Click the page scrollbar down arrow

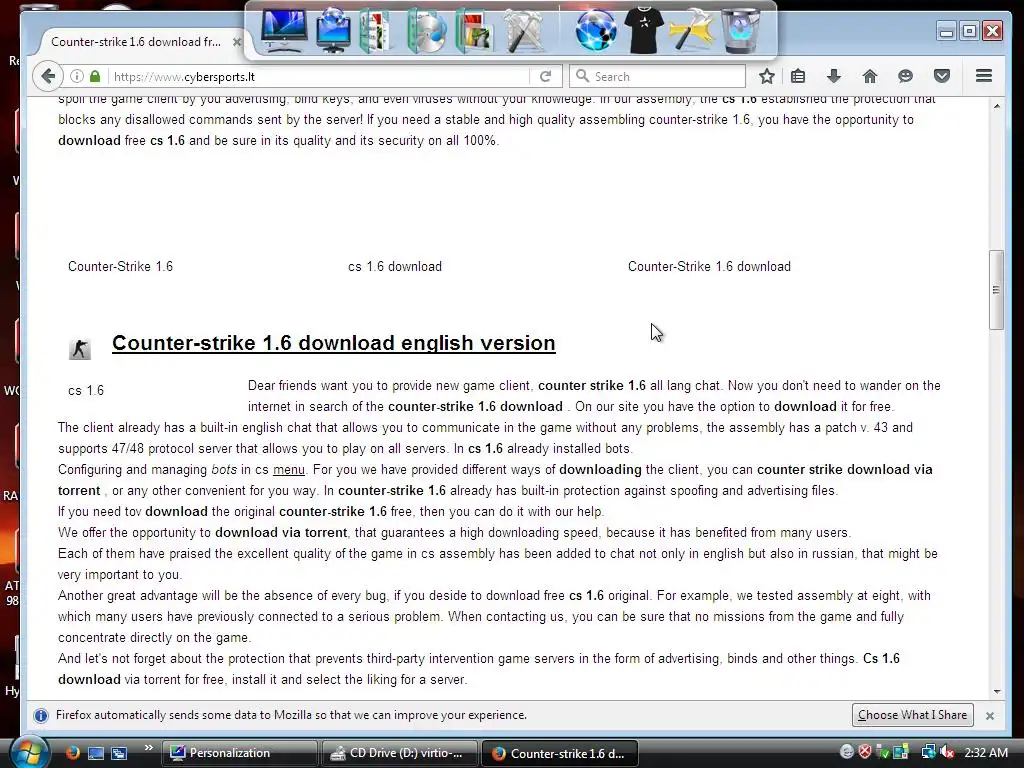pyautogui.click(x=997, y=691)
